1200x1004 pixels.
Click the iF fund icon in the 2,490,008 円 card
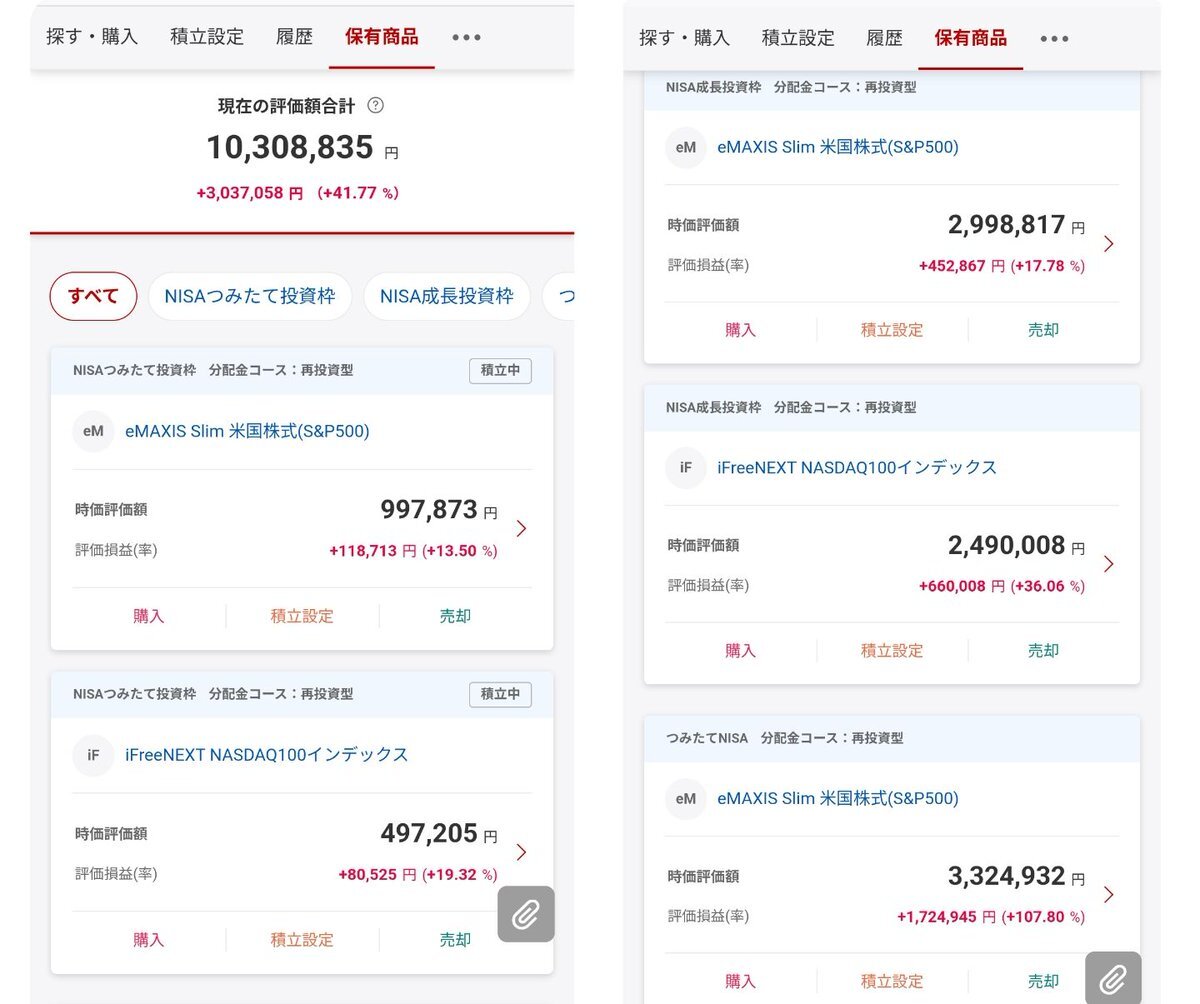(x=686, y=467)
